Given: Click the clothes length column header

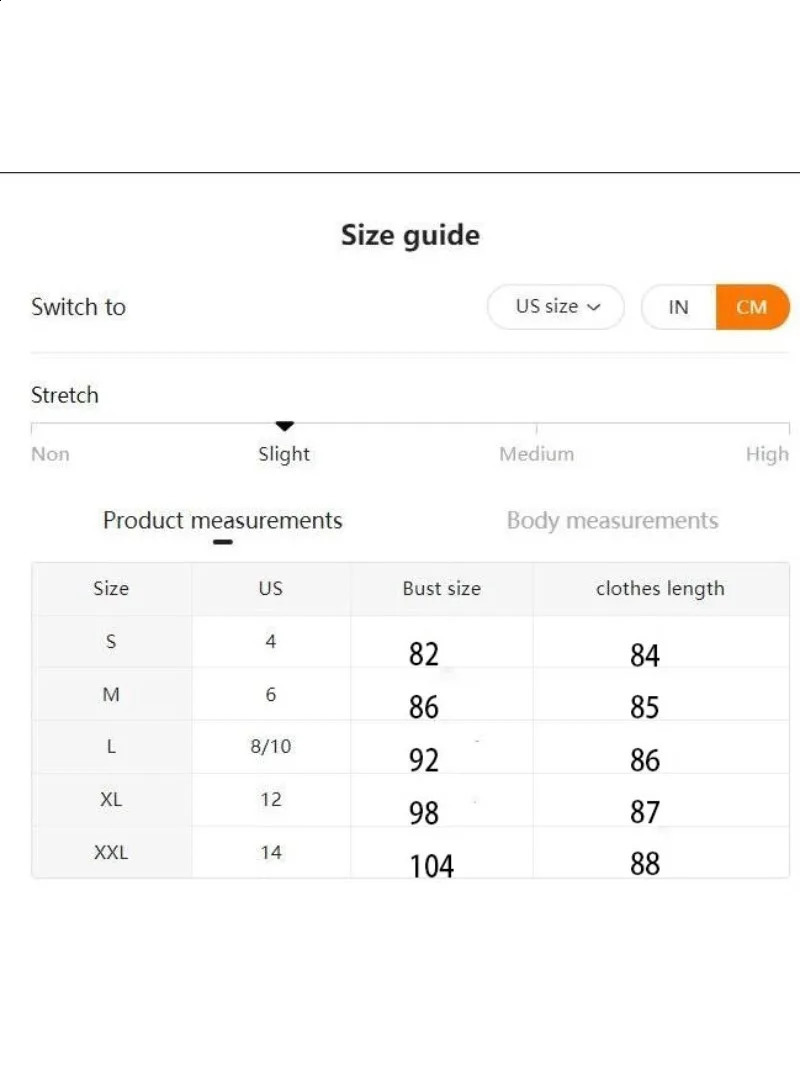Looking at the screenshot, I should [660, 589].
